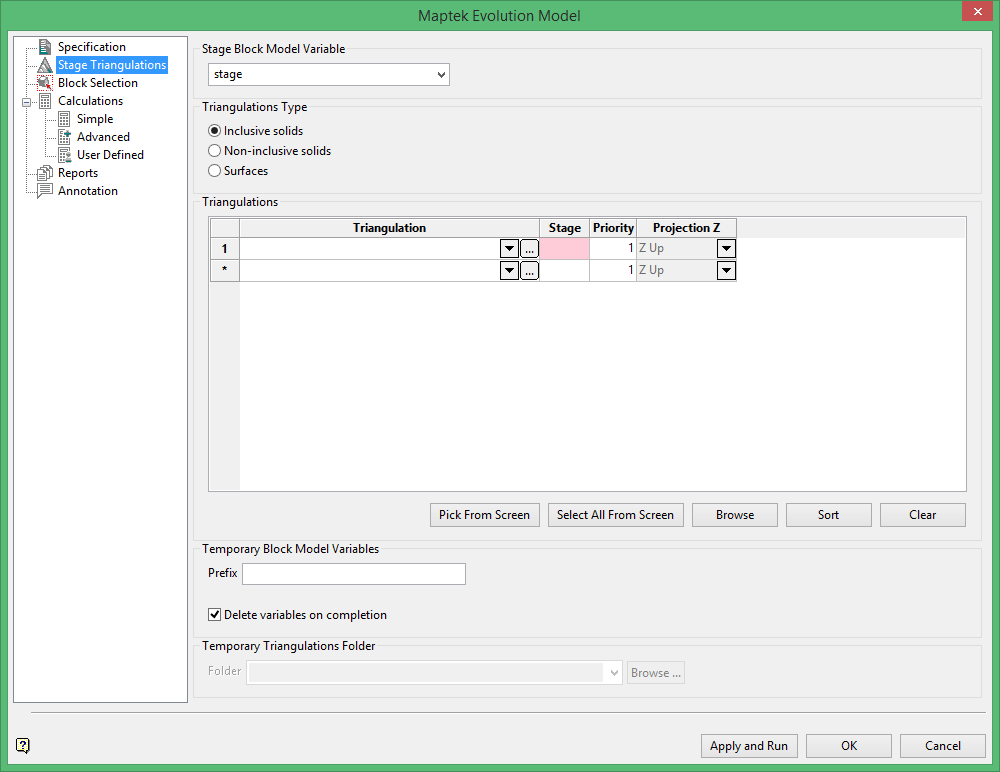1000x772 pixels.
Task: Click the ellipsis browse button in row 1
Action: tap(529, 248)
